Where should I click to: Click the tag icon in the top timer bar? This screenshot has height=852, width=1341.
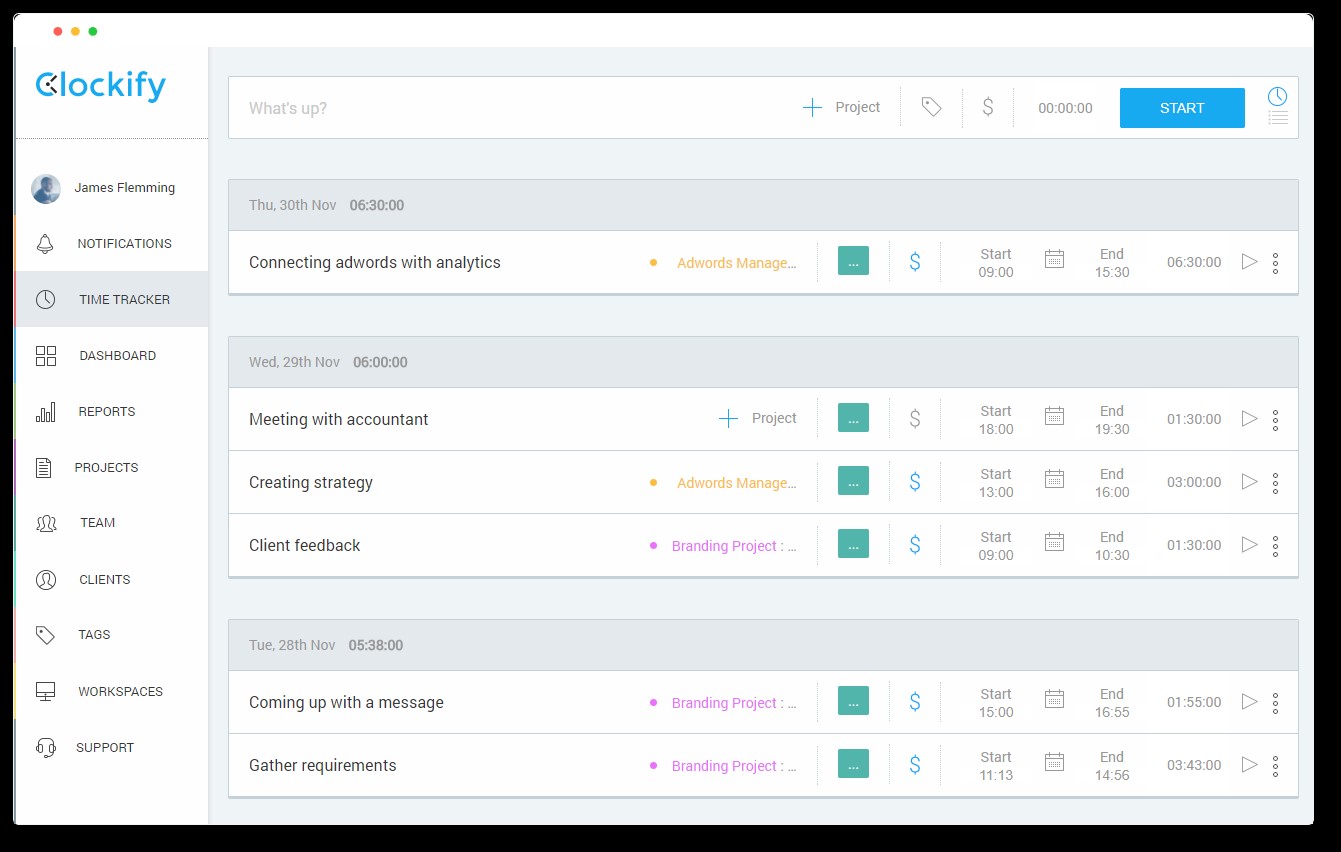tap(931, 107)
